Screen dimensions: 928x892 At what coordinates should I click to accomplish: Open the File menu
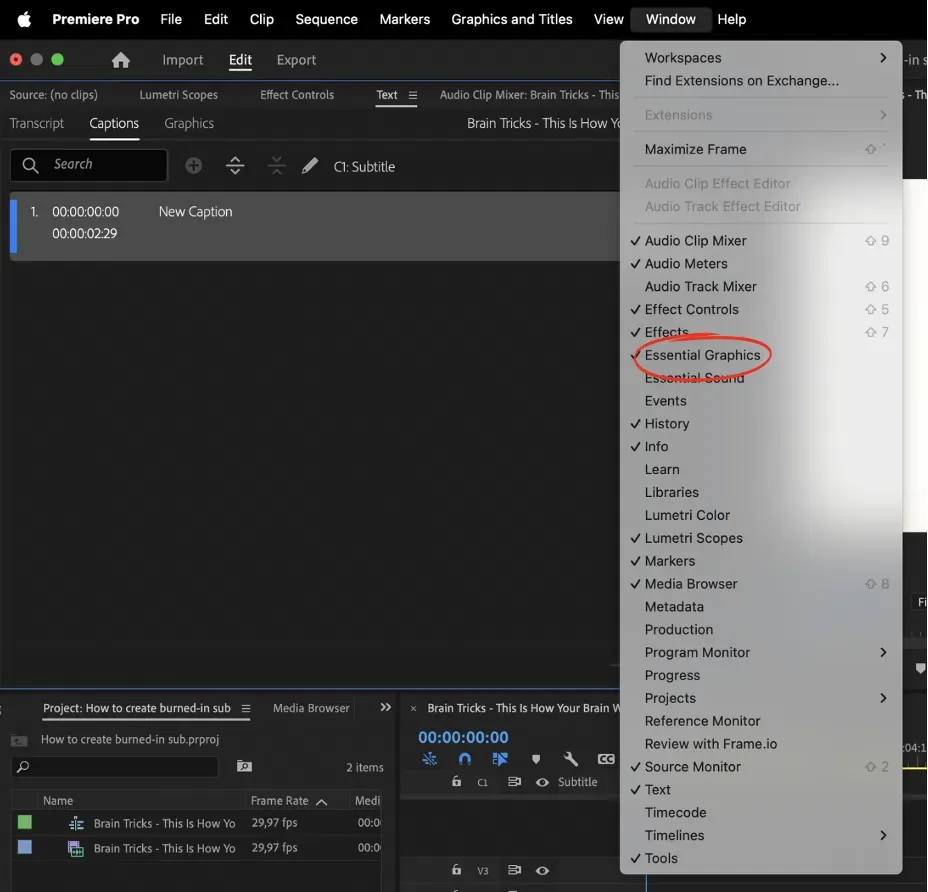[x=171, y=20]
